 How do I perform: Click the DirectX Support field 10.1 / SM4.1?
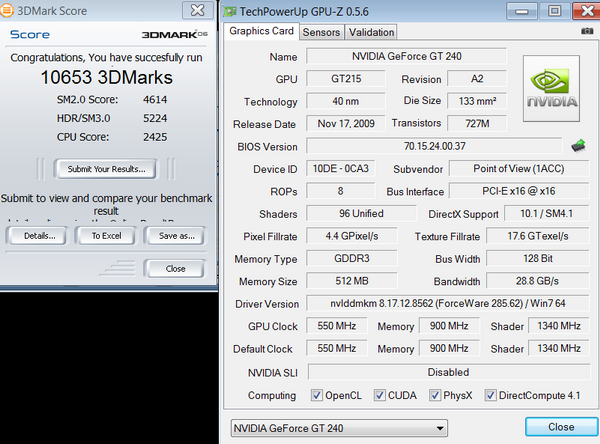(x=546, y=214)
